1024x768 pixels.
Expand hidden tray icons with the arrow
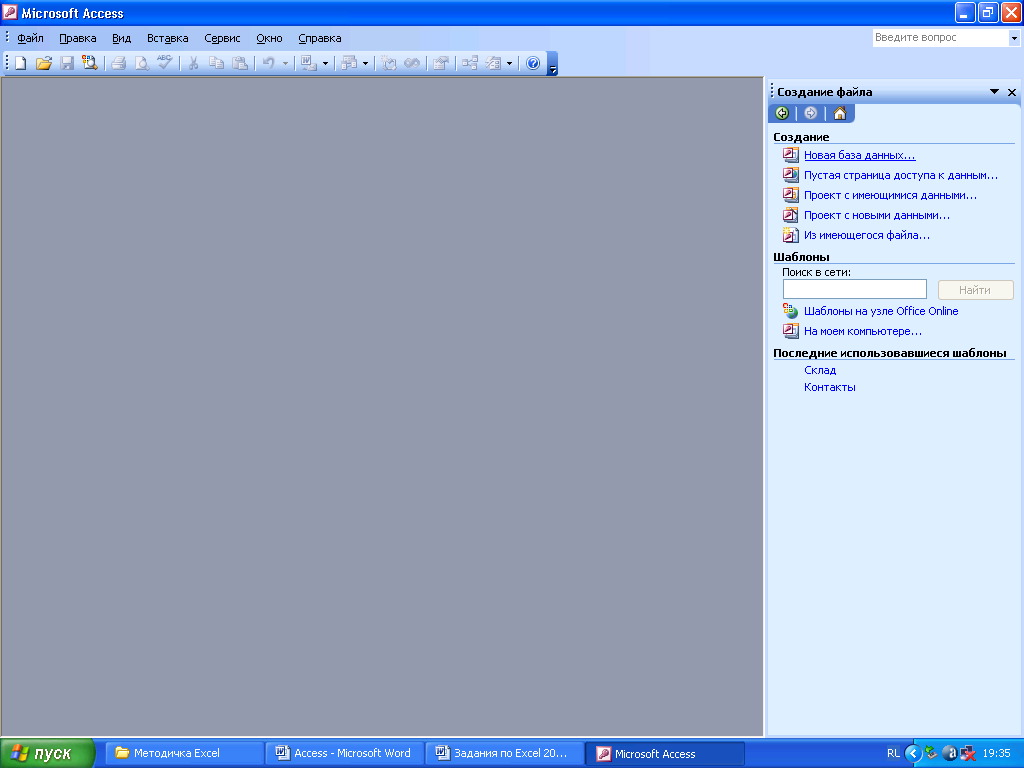(x=913, y=753)
